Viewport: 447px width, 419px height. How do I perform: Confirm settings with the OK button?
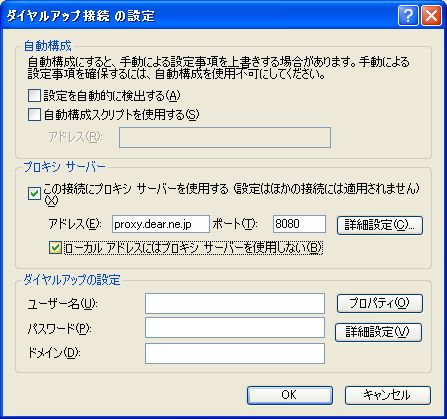[x=290, y=395]
